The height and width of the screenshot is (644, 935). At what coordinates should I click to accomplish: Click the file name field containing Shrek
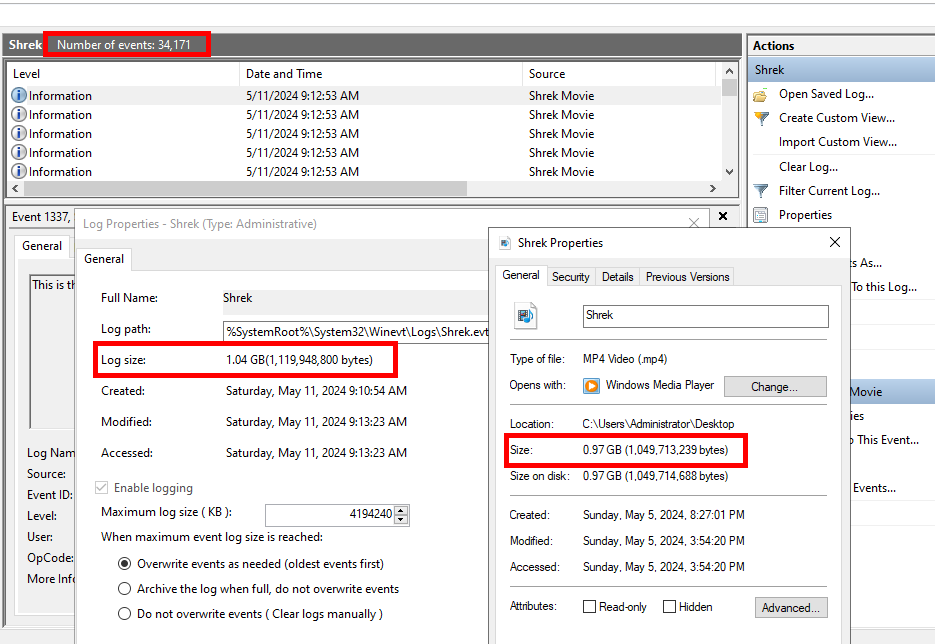pyautogui.click(x=705, y=316)
